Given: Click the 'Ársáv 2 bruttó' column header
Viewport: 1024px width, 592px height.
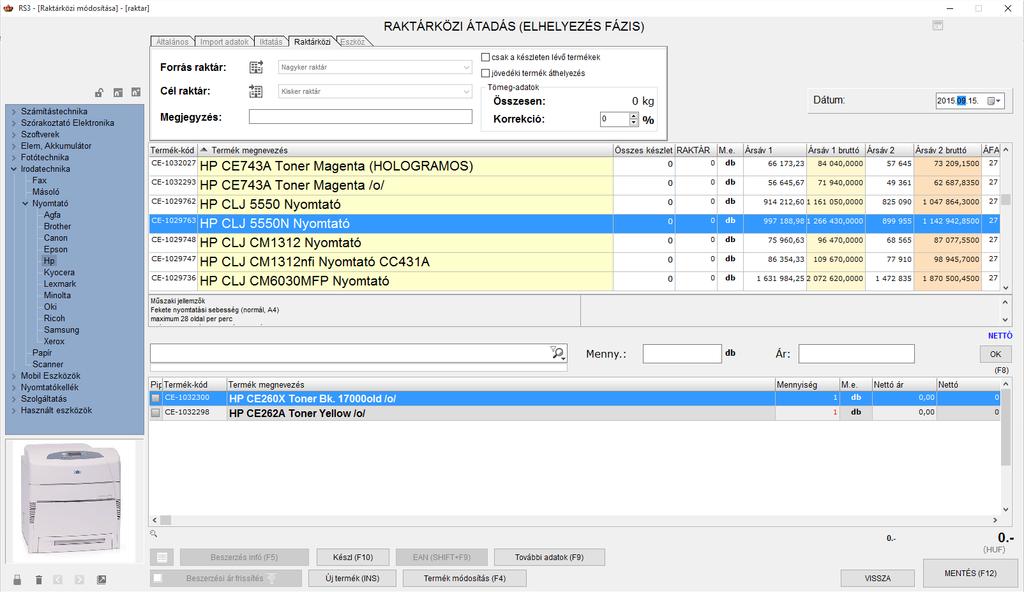Looking at the screenshot, I should [x=946, y=150].
